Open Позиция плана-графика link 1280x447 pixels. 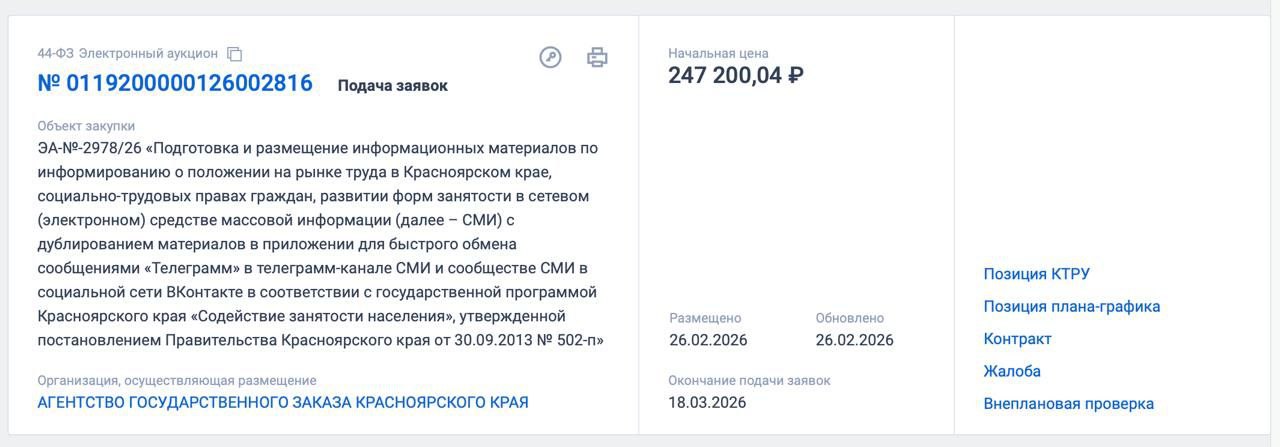click(x=1071, y=307)
